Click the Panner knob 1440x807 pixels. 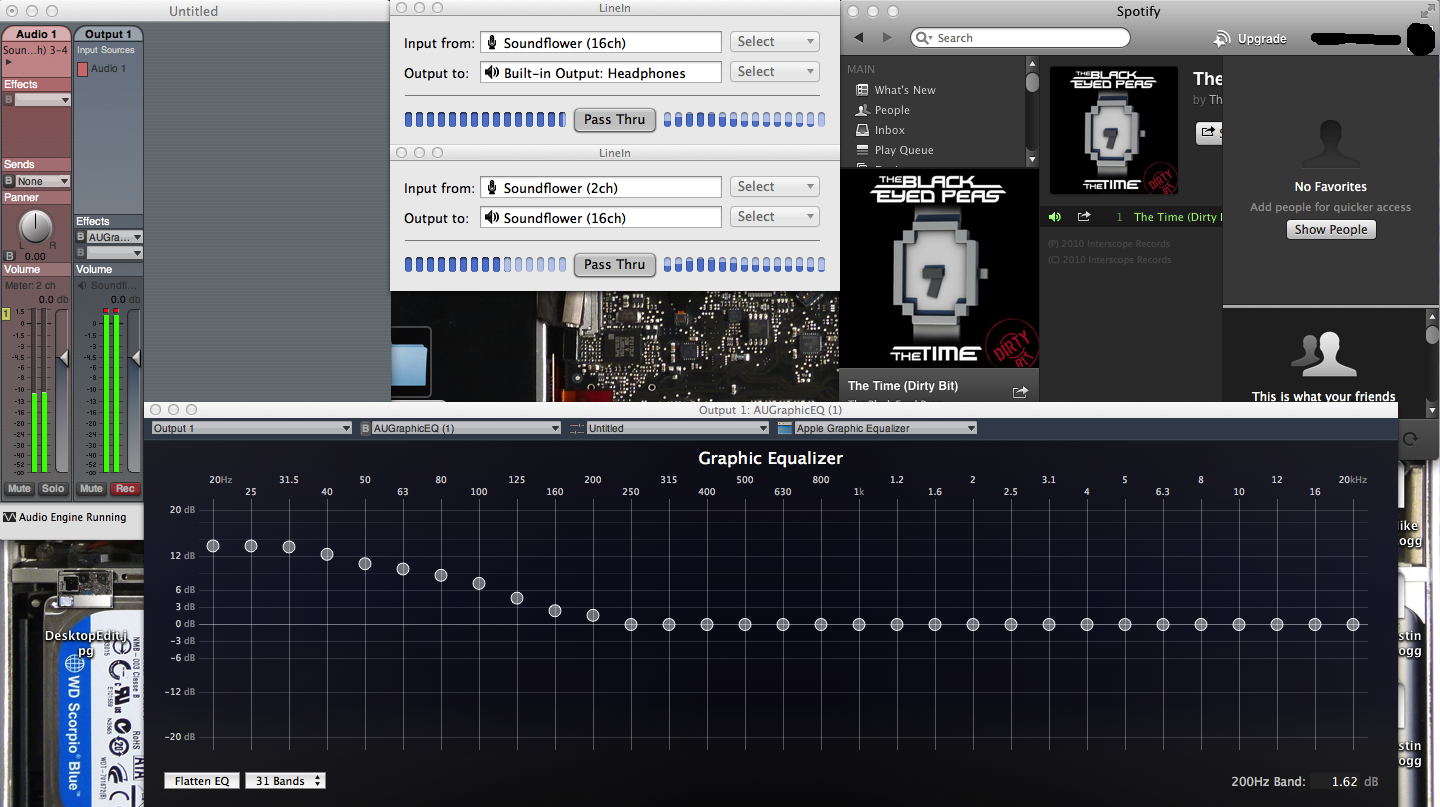coord(36,226)
